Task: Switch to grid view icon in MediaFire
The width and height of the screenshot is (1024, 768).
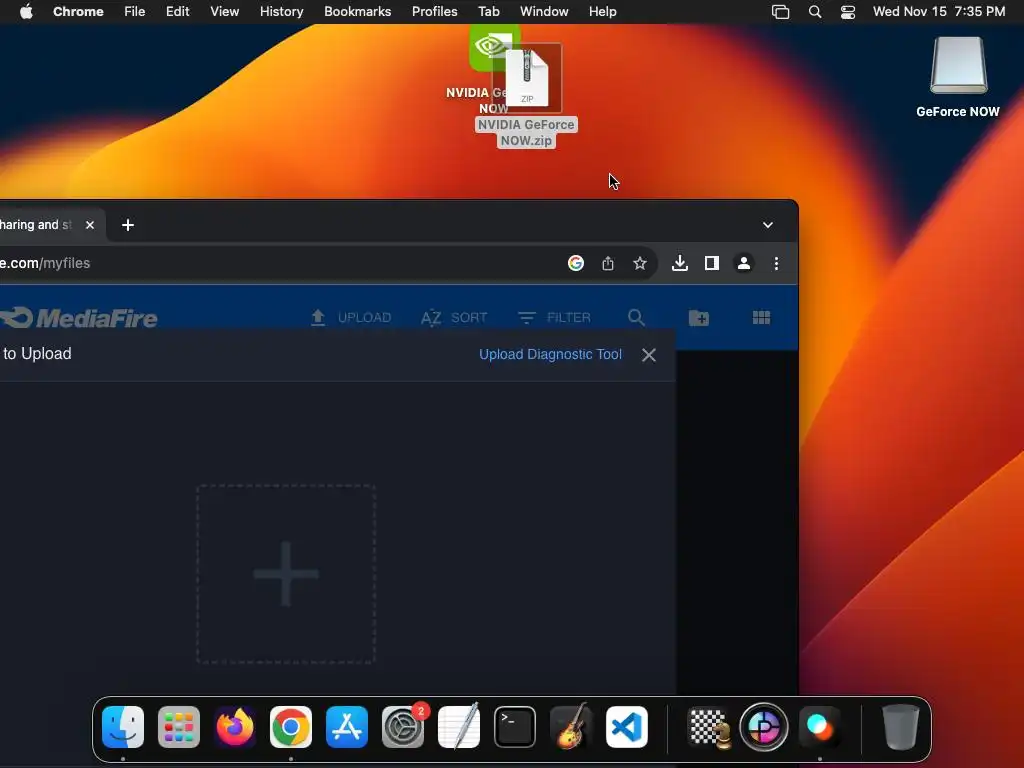Action: coord(761,317)
